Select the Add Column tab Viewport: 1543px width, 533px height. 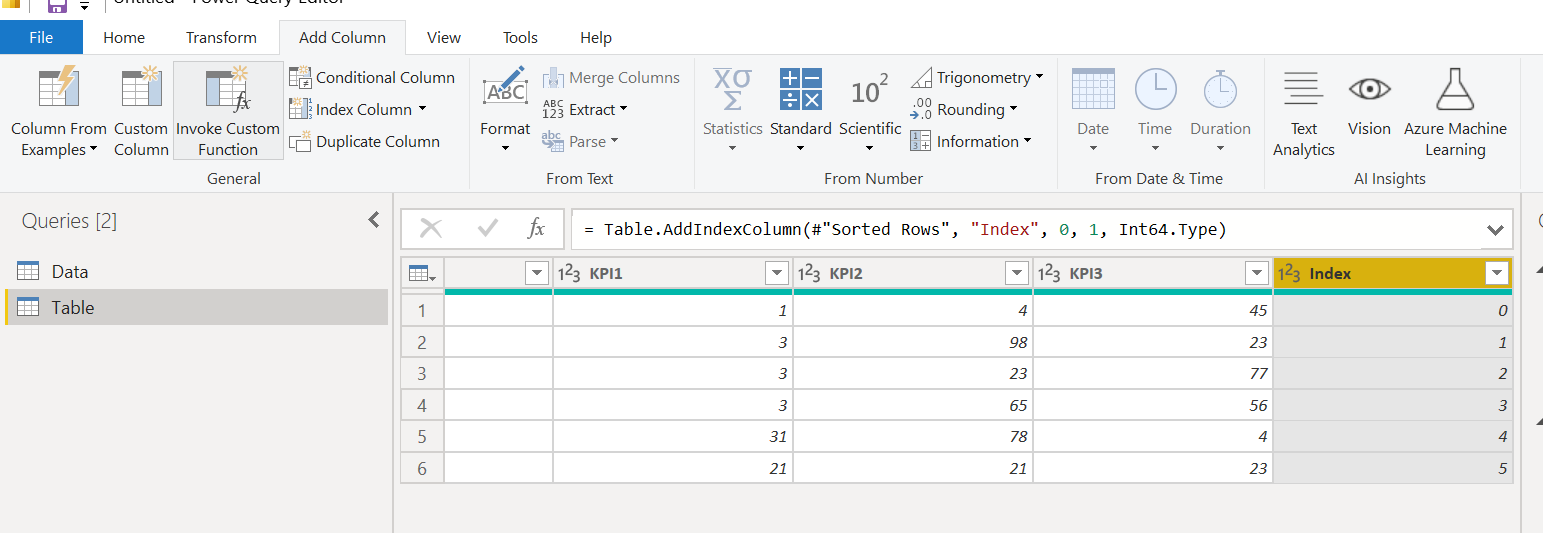(x=342, y=37)
